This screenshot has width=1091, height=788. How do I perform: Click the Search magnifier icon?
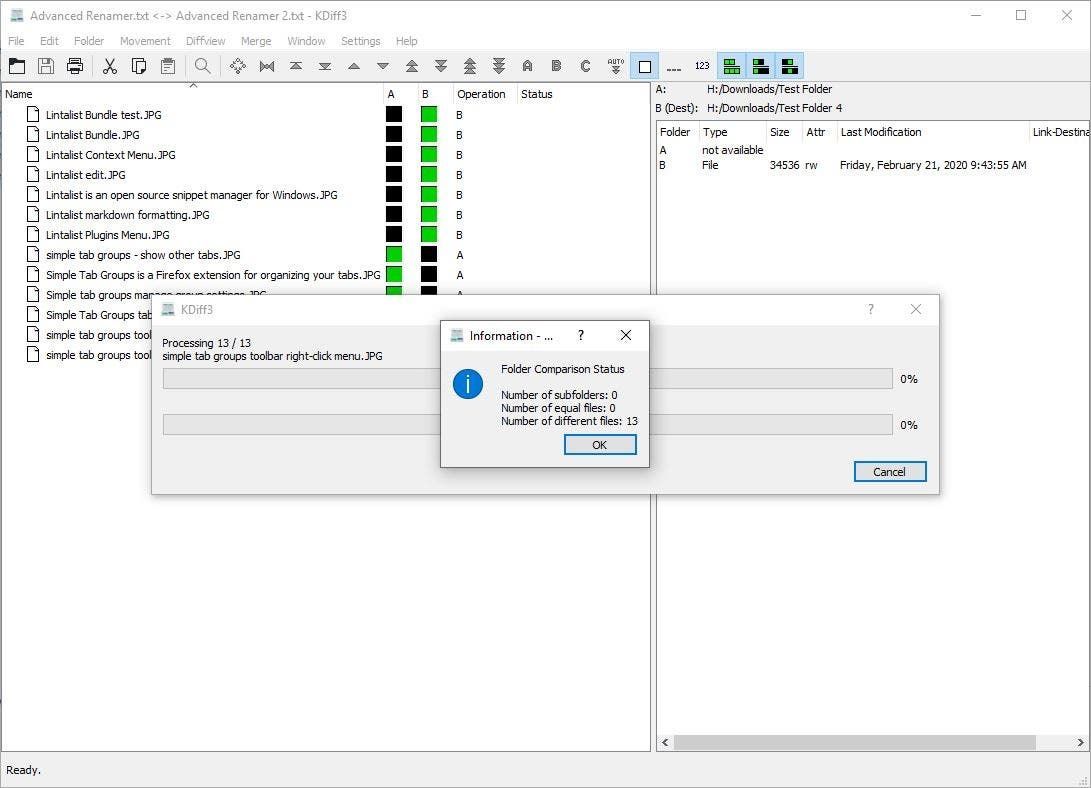(x=202, y=66)
